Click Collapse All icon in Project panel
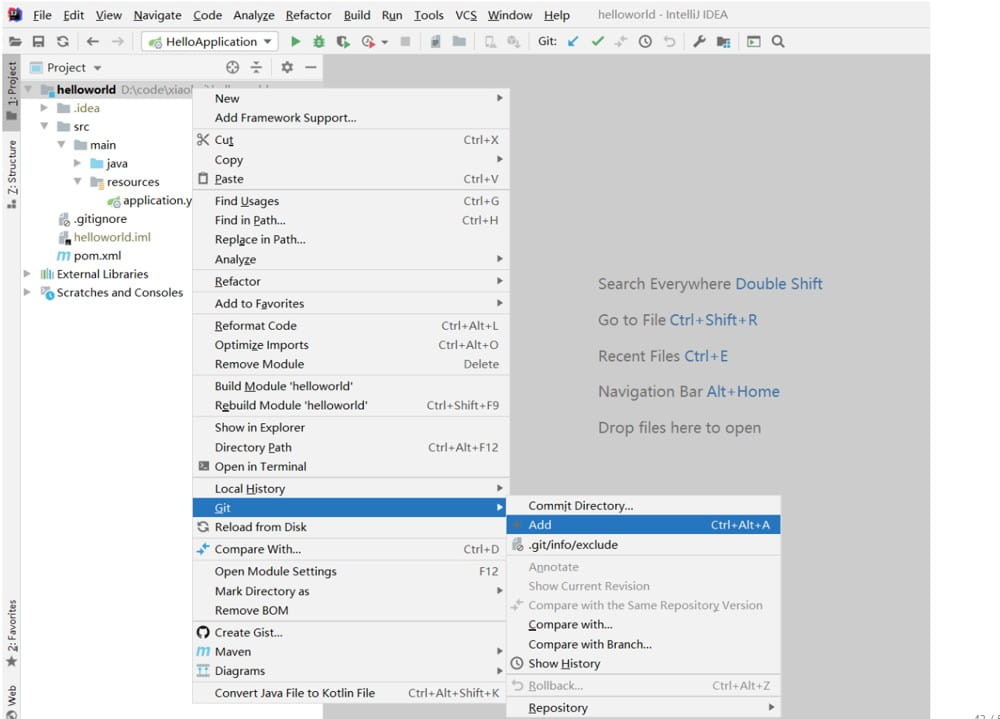This screenshot has width=1000, height=719. point(256,67)
